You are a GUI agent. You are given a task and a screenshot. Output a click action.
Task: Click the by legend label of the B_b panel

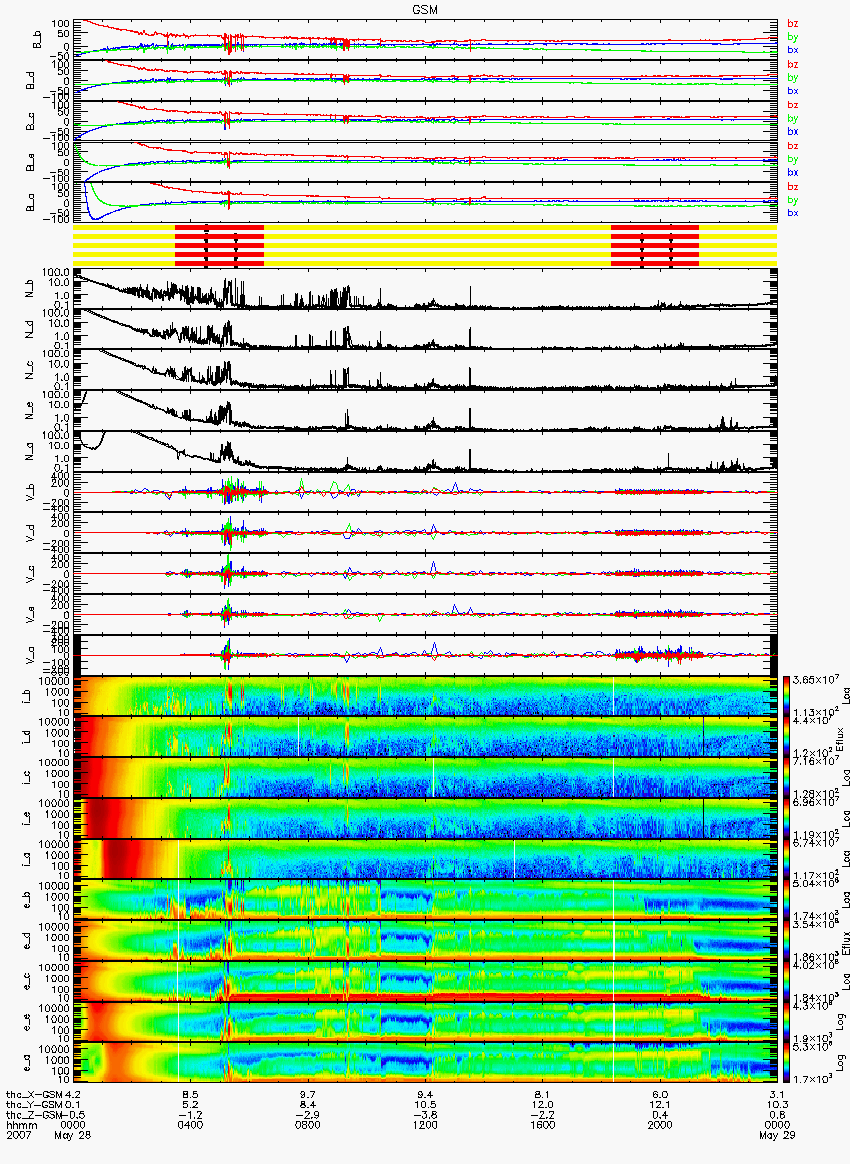pos(792,36)
